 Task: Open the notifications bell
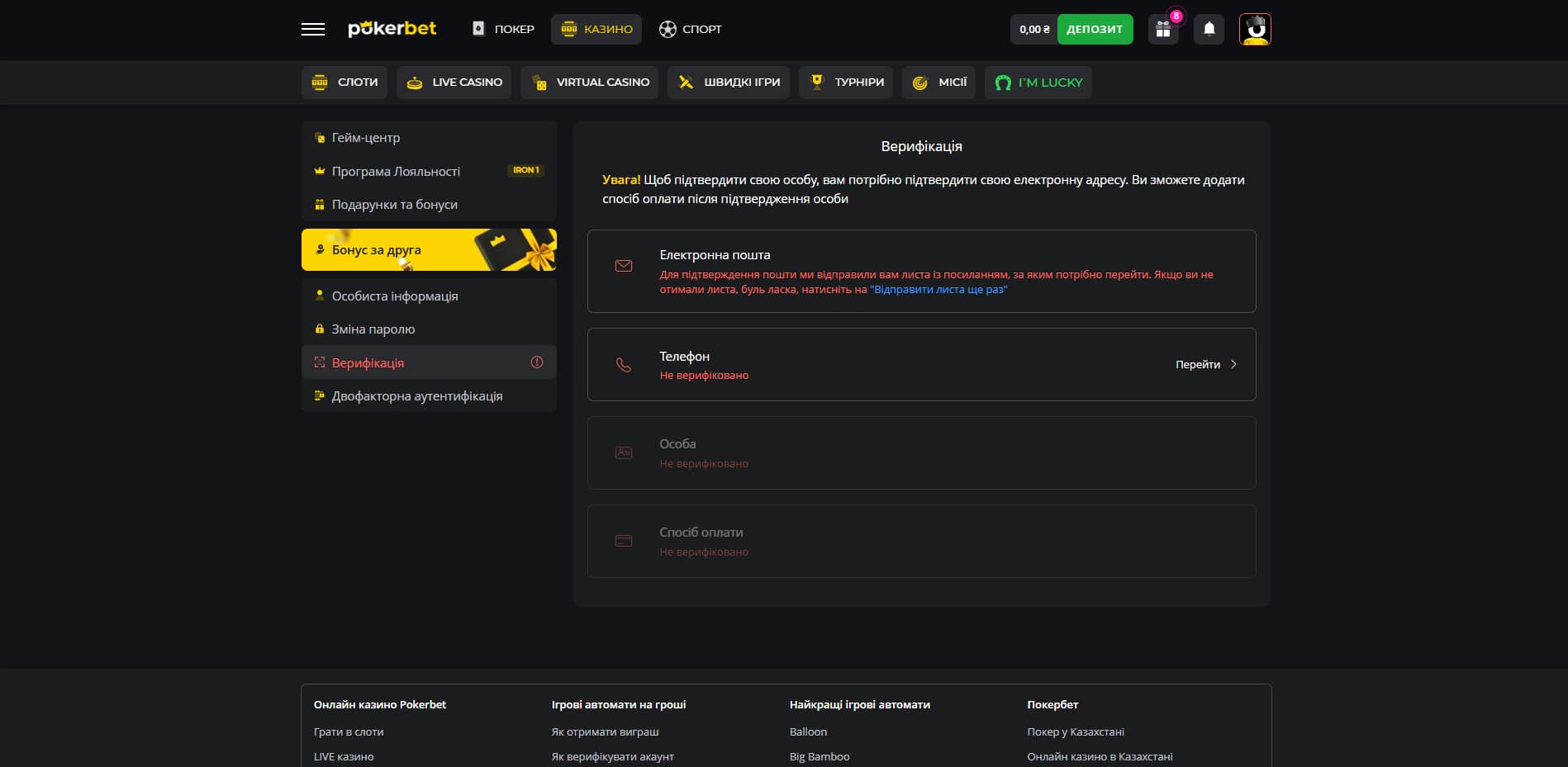pos(1209,30)
